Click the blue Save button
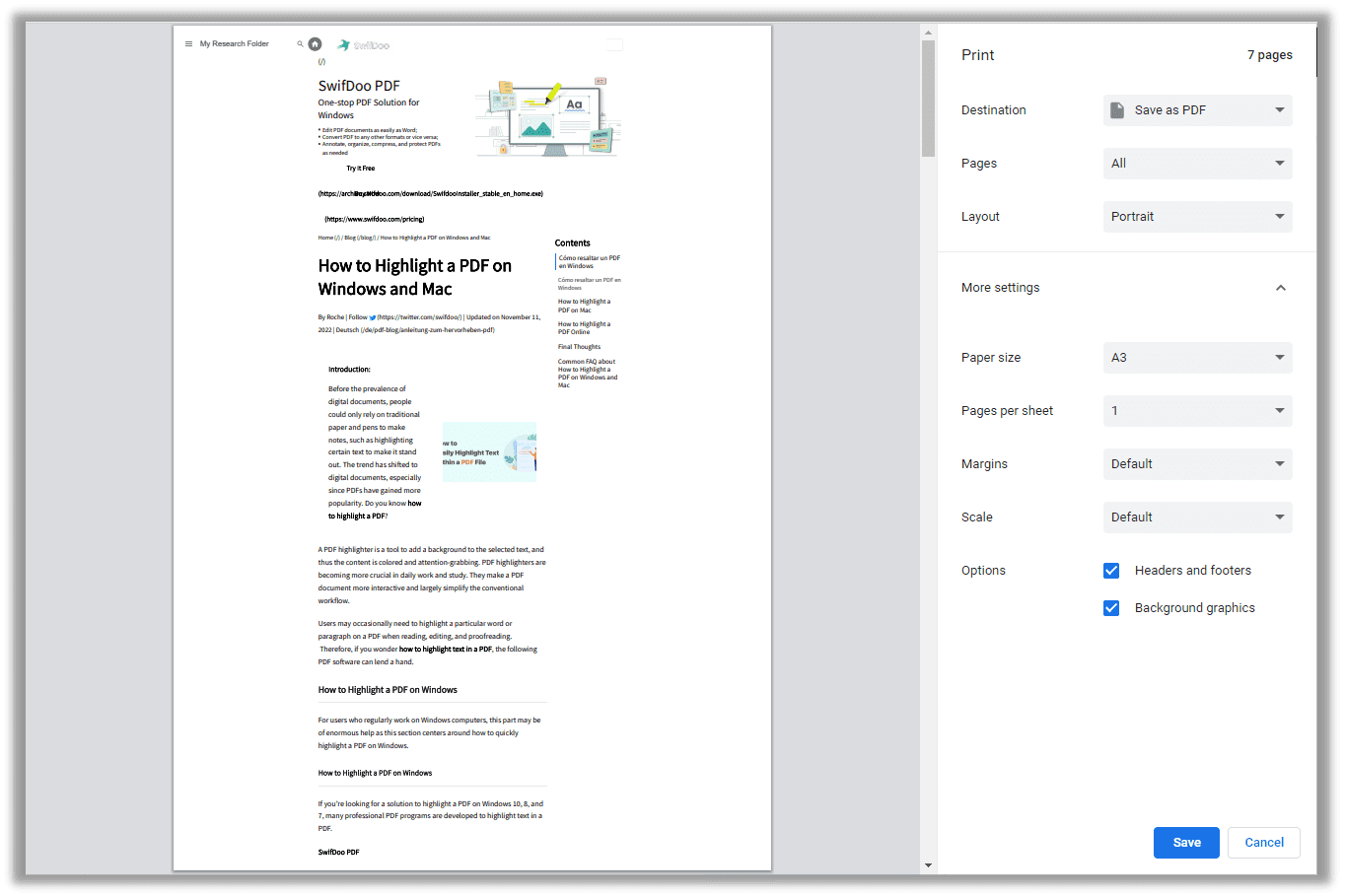 [x=1186, y=843]
